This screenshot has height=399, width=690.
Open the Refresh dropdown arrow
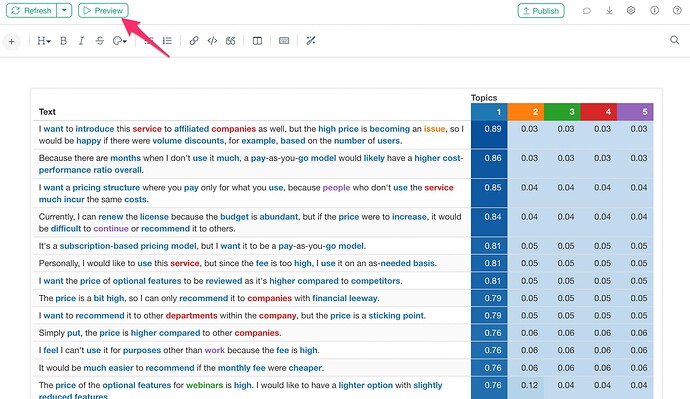pos(64,11)
